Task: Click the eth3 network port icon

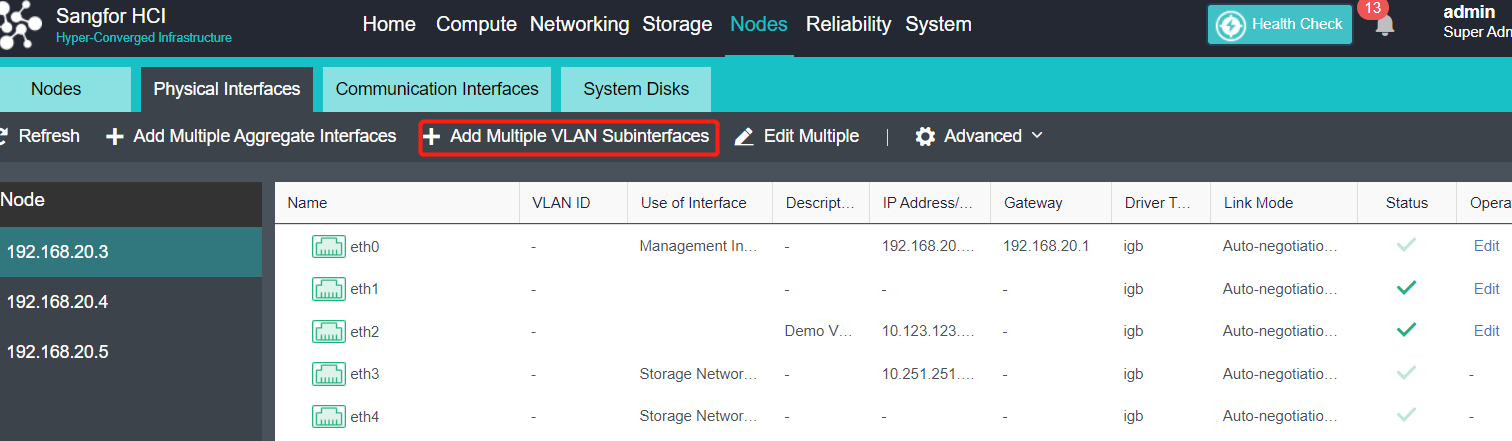Action: pos(329,374)
